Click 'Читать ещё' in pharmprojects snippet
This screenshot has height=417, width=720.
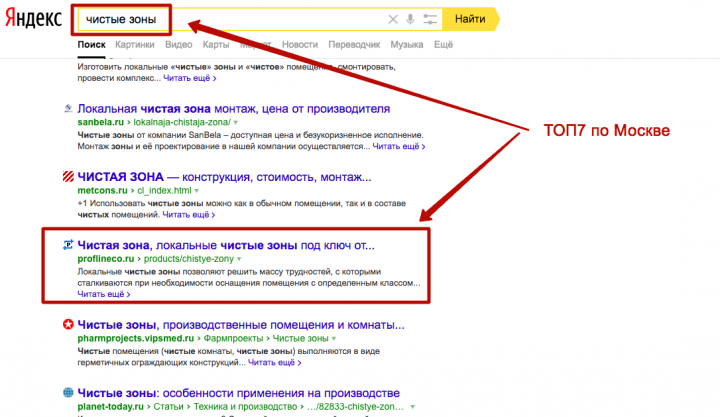click(275, 362)
